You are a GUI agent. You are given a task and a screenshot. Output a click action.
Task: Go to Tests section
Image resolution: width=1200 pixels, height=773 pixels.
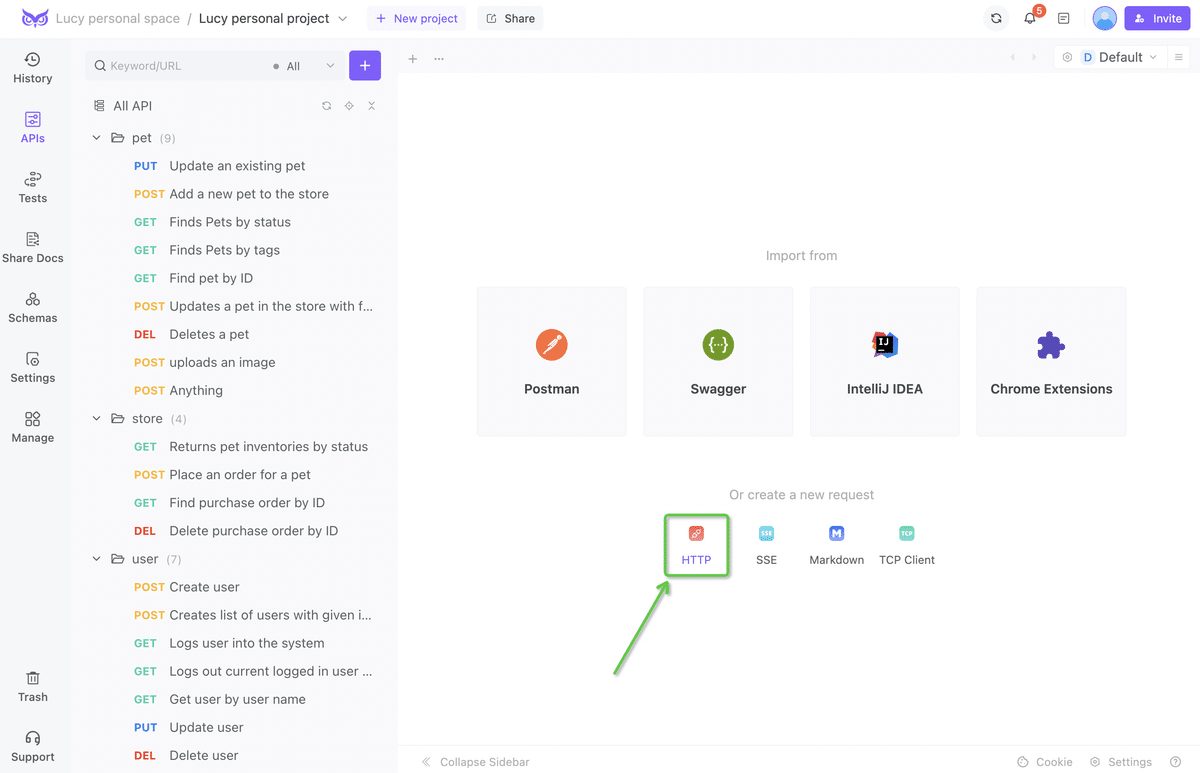[x=33, y=188]
